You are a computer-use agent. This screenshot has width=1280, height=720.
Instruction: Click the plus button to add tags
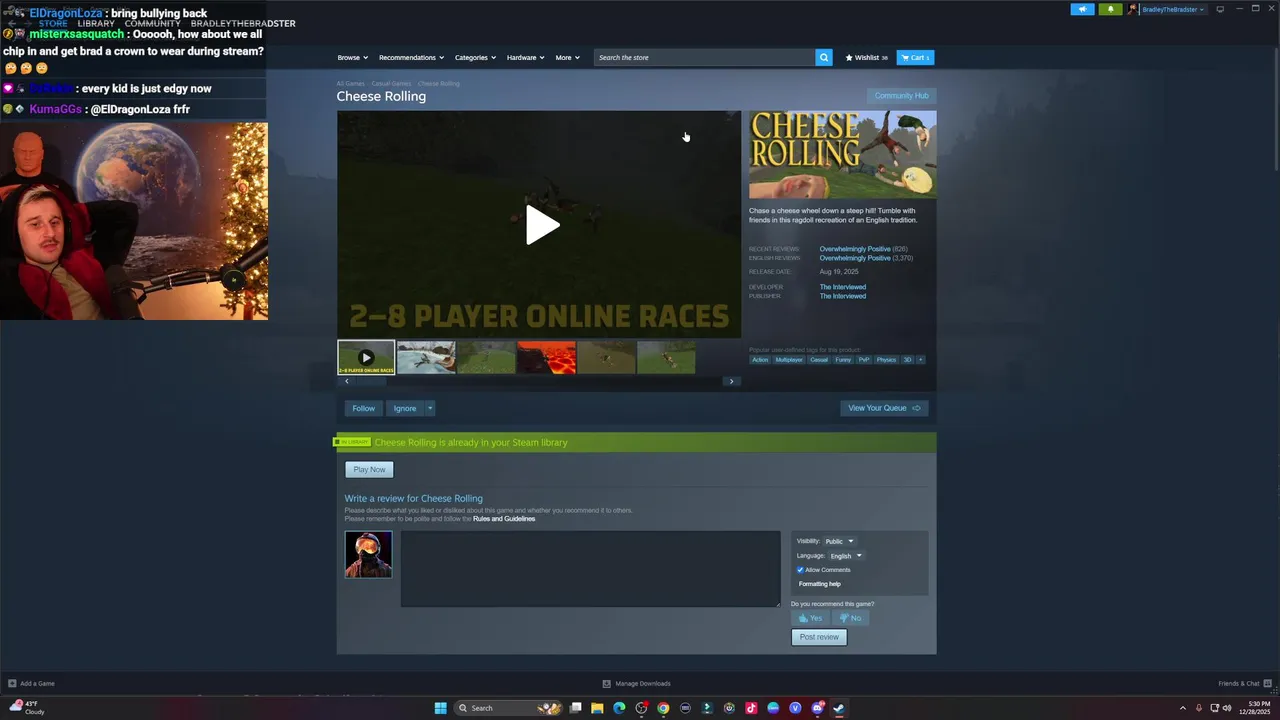coord(920,360)
